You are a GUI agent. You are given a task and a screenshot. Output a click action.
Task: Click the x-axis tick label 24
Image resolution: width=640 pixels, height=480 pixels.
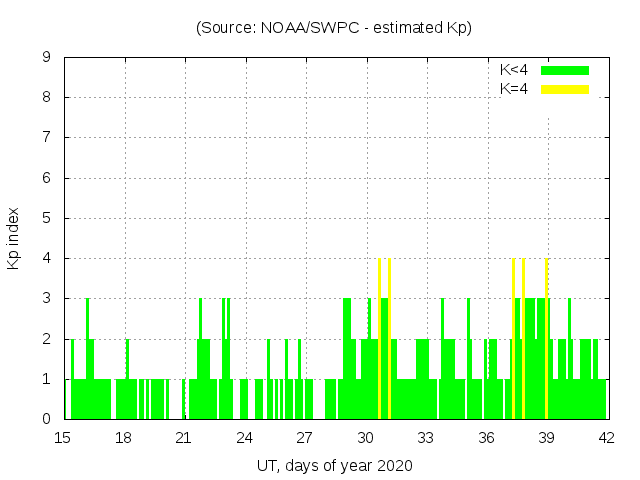point(244,438)
